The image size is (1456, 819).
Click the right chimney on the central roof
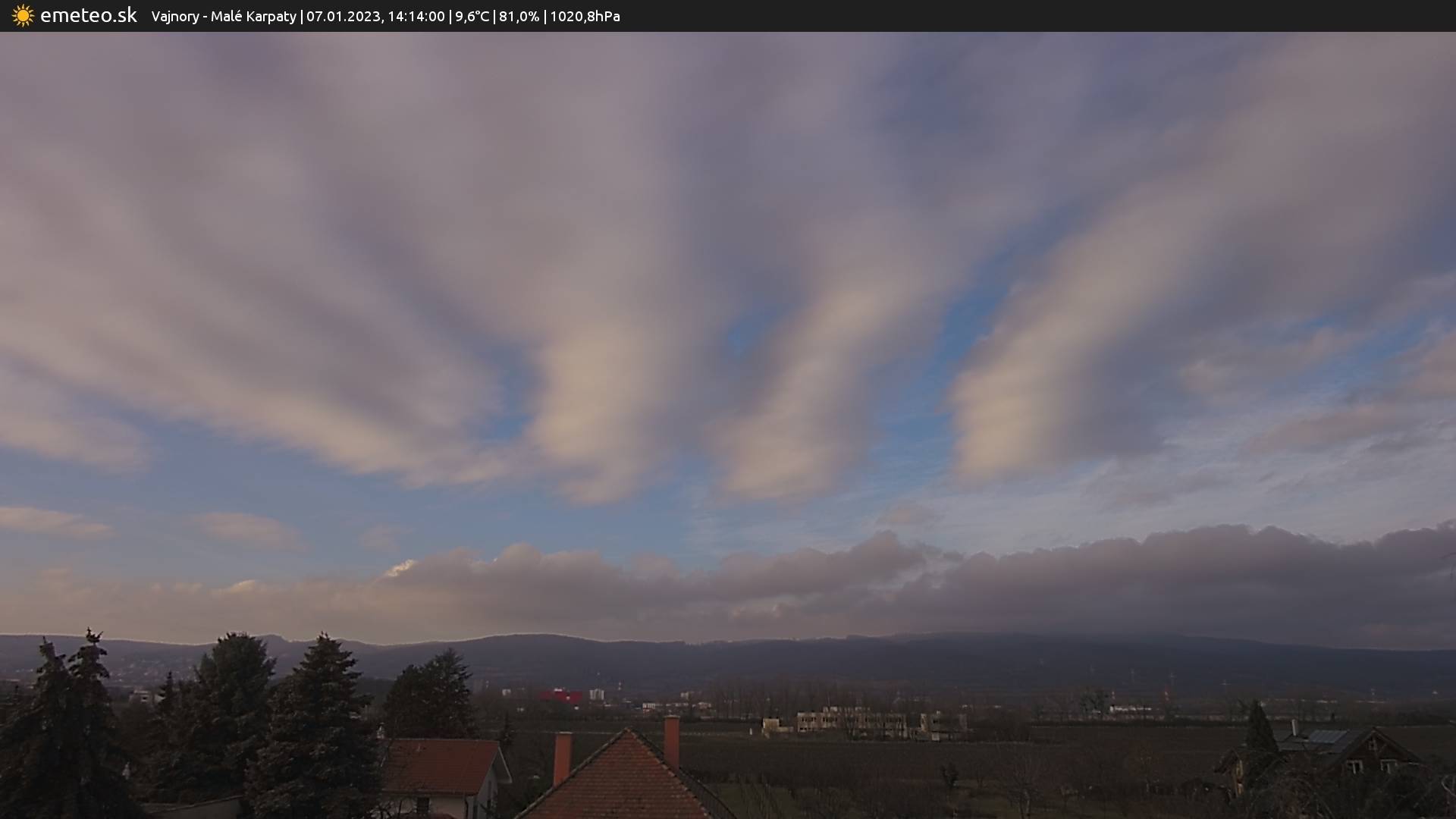pos(671,740)
